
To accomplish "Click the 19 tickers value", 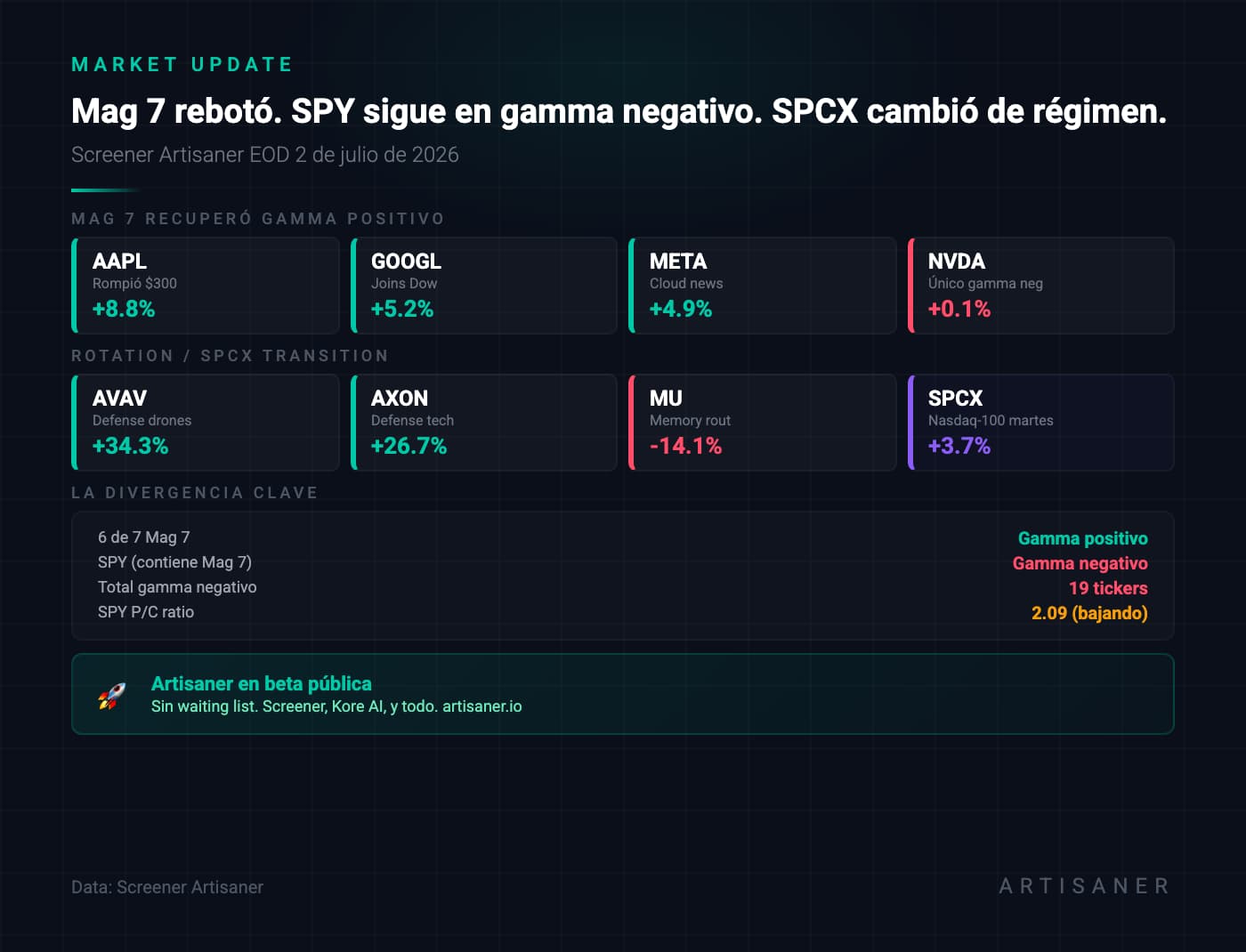I will (x=1108, y=588).
